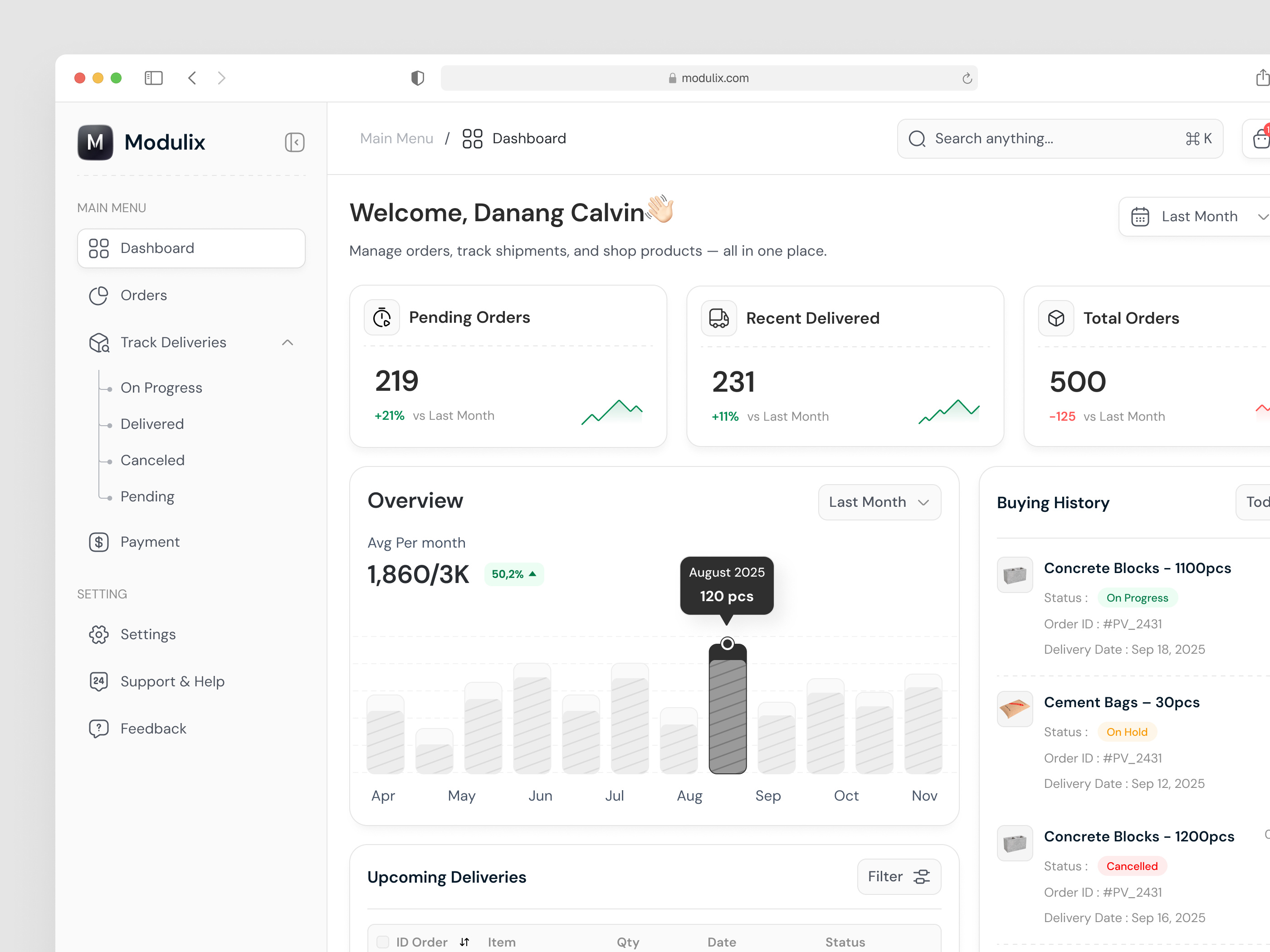The image size is (1270, 952).
Task: Open Settings via the gear icon
Action: pyautogui.click(x=99, y=634)
